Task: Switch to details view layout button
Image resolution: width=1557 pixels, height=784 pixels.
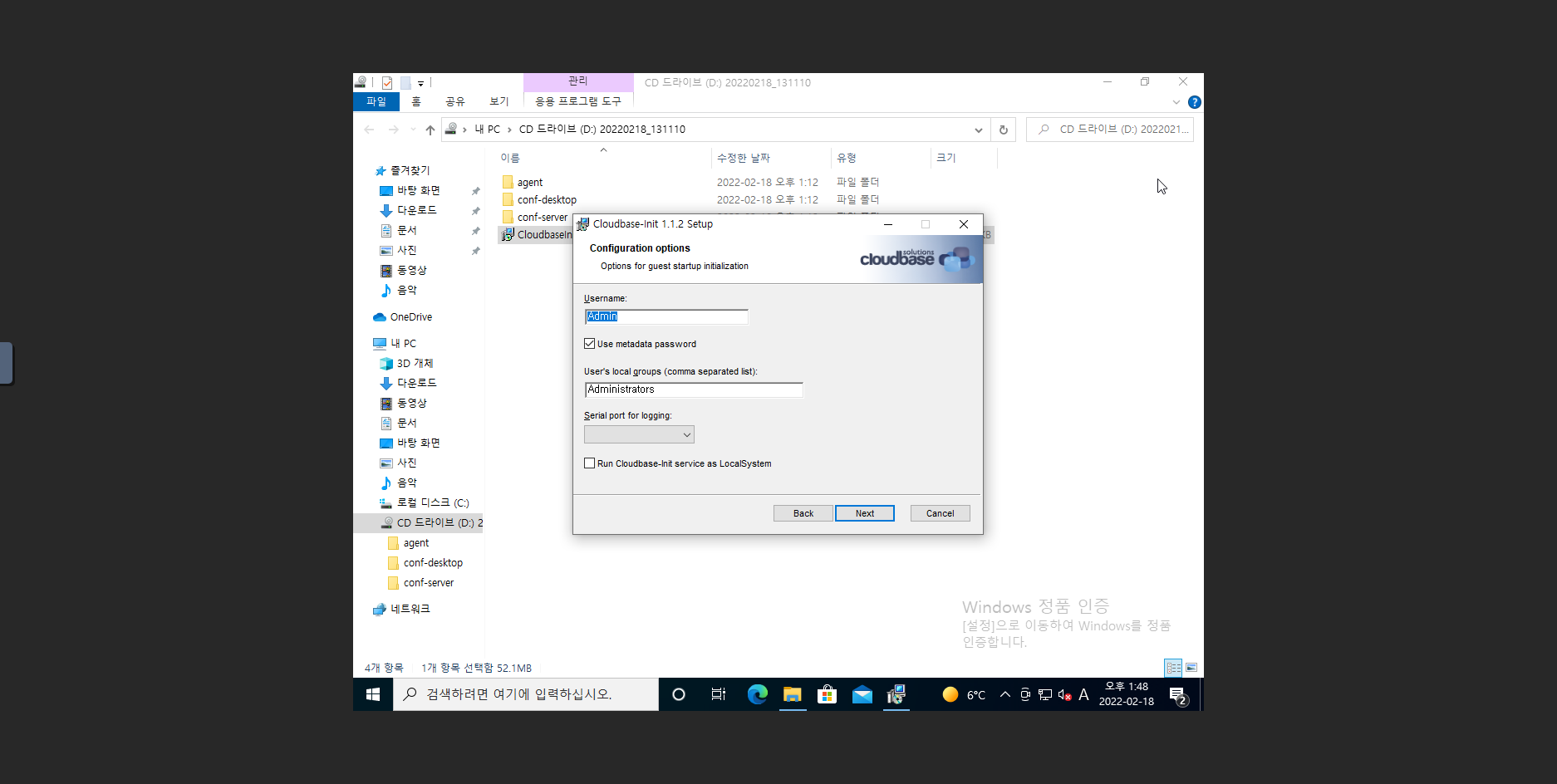Action: [x=1173, y=668]
